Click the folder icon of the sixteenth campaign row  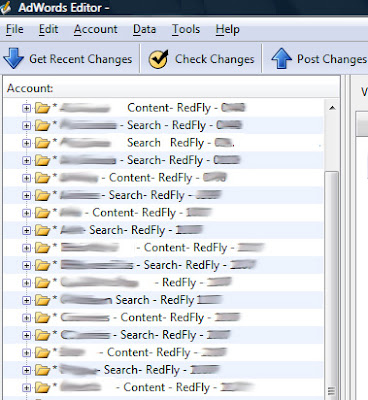(x=42, y=370)
